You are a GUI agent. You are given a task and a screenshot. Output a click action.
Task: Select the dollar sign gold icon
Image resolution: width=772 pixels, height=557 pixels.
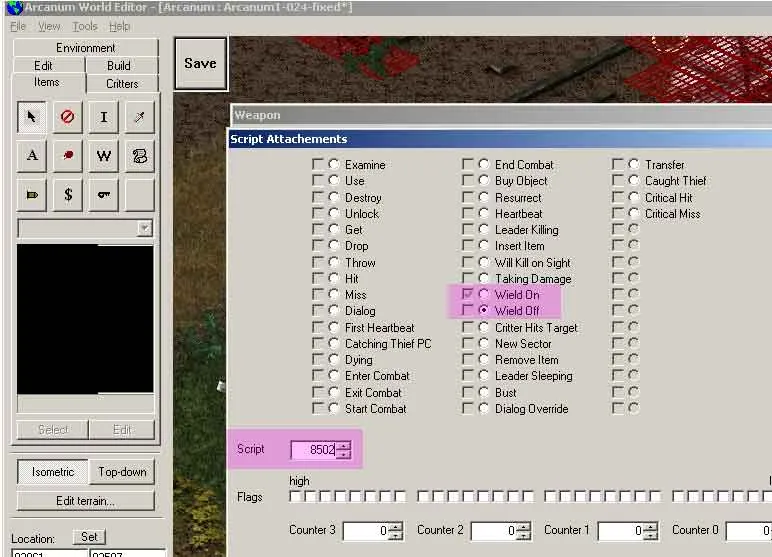(x=67, y=194)
